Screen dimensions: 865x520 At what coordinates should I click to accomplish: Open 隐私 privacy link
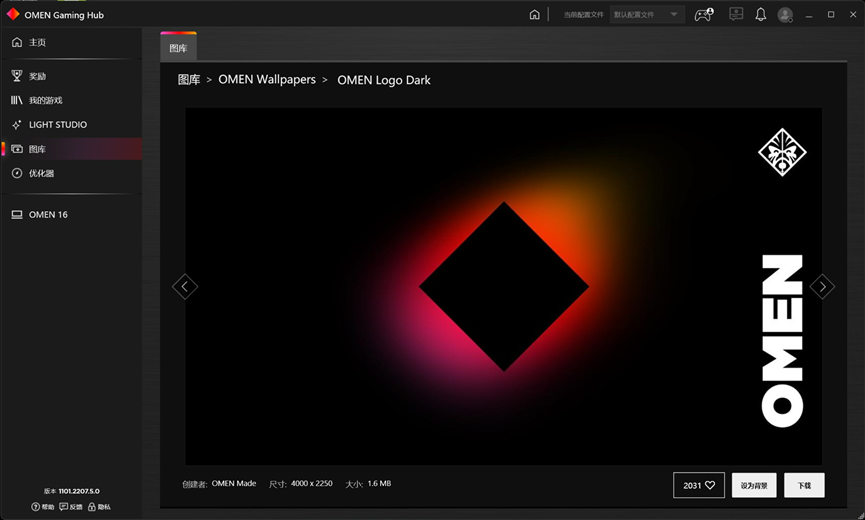pos(99,507)
